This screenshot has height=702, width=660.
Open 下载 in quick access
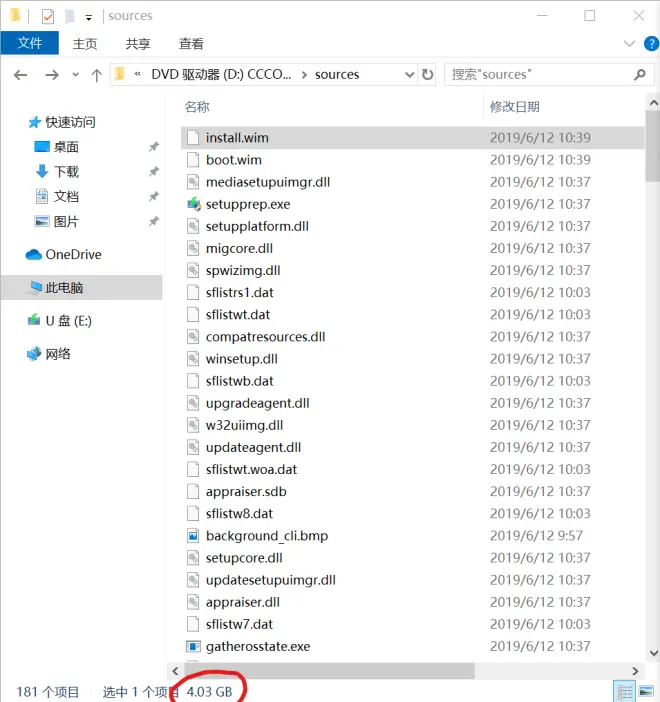pyautogui.click(x=57, y=171)
